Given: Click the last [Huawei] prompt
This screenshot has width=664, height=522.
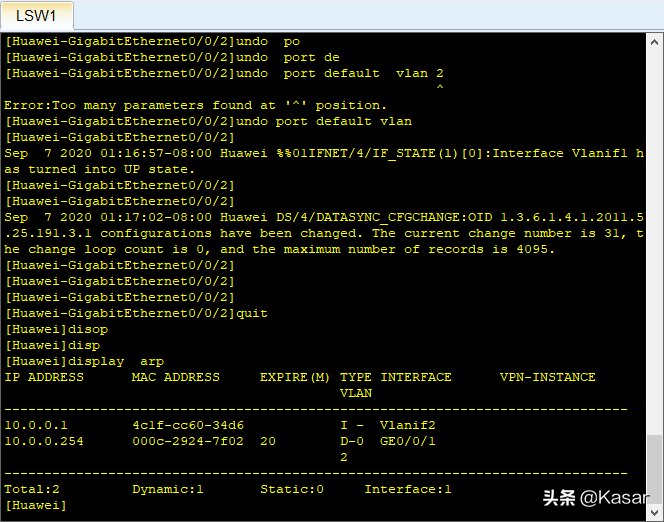Looking at the screenshot, I should coord(36,505).
